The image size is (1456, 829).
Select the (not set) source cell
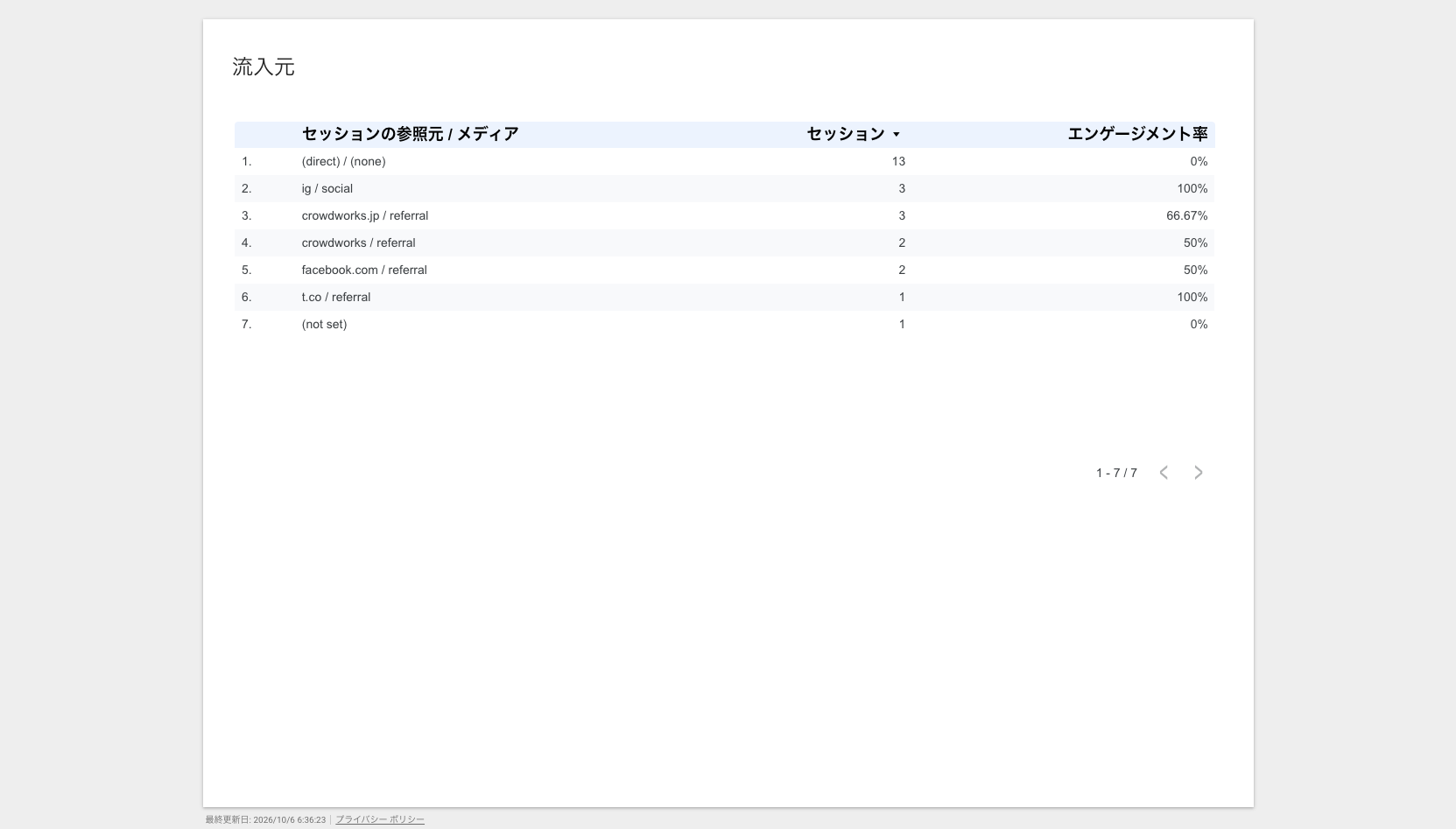click(324, 324)
